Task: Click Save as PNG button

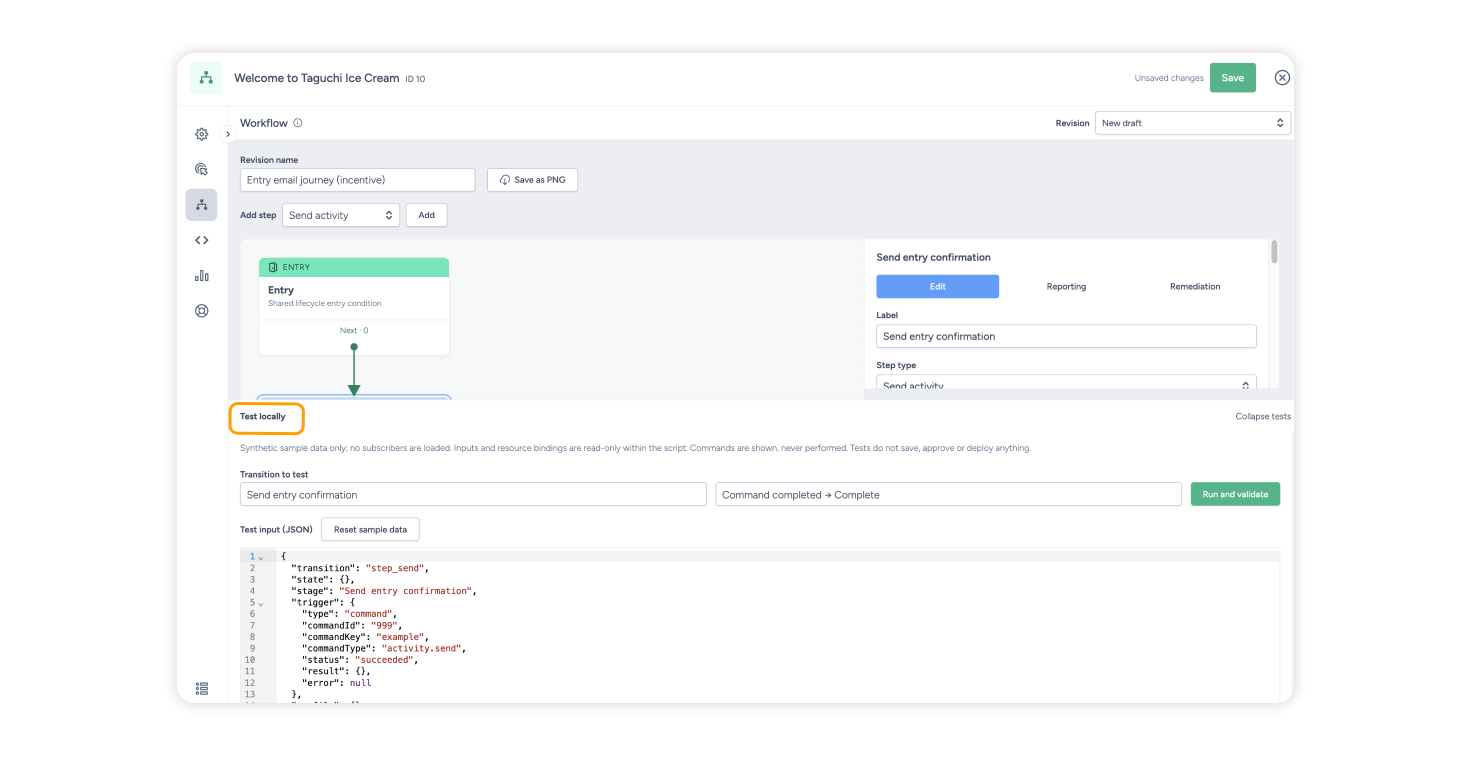Action: tap(532, 180)
